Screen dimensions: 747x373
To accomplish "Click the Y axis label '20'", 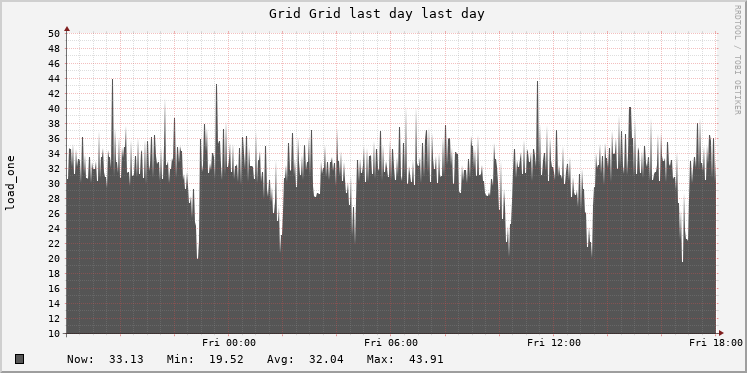I will coord(54,259).
